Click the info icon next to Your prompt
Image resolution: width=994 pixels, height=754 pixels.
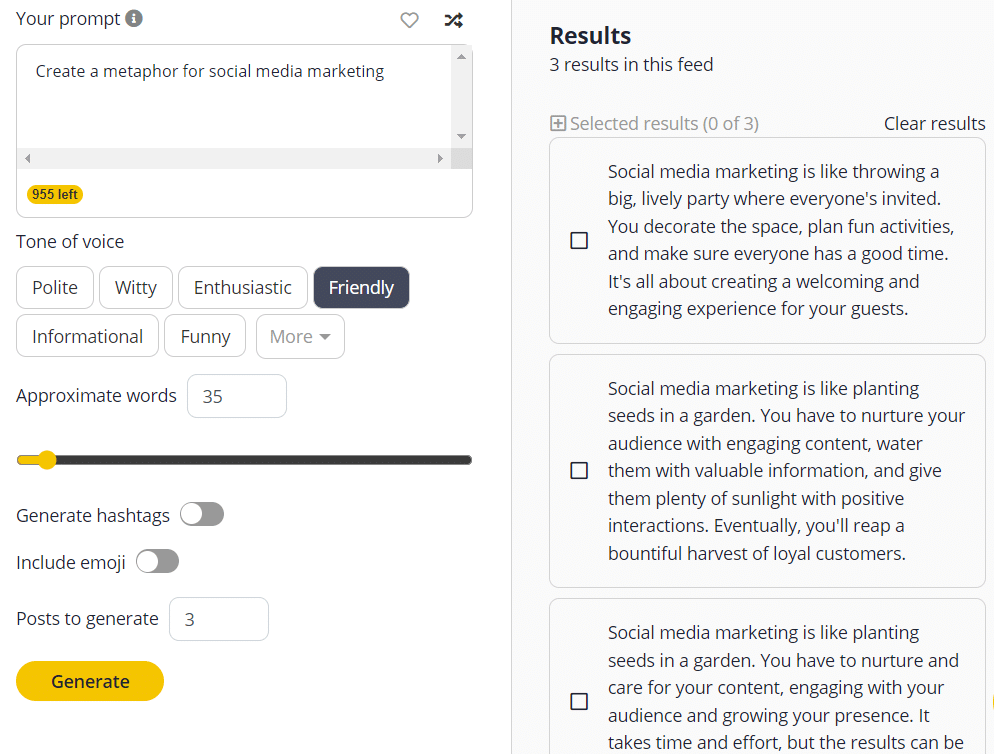pos(135,18)
